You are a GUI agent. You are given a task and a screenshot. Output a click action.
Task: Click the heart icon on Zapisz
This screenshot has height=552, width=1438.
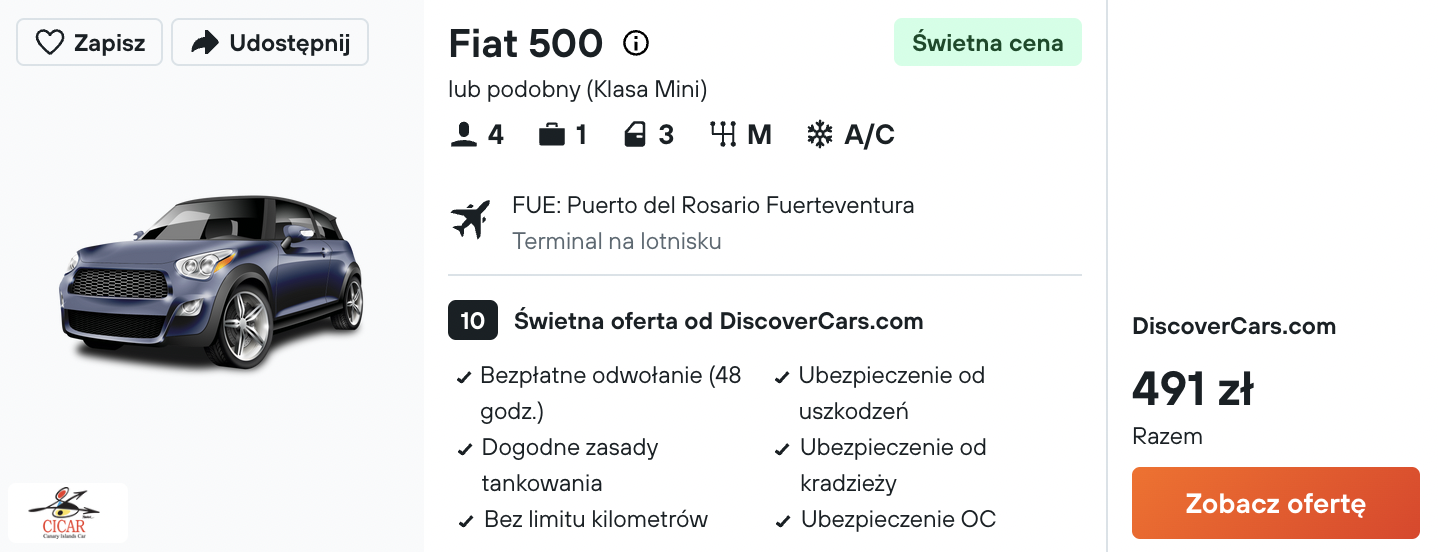tap(50, 43)
